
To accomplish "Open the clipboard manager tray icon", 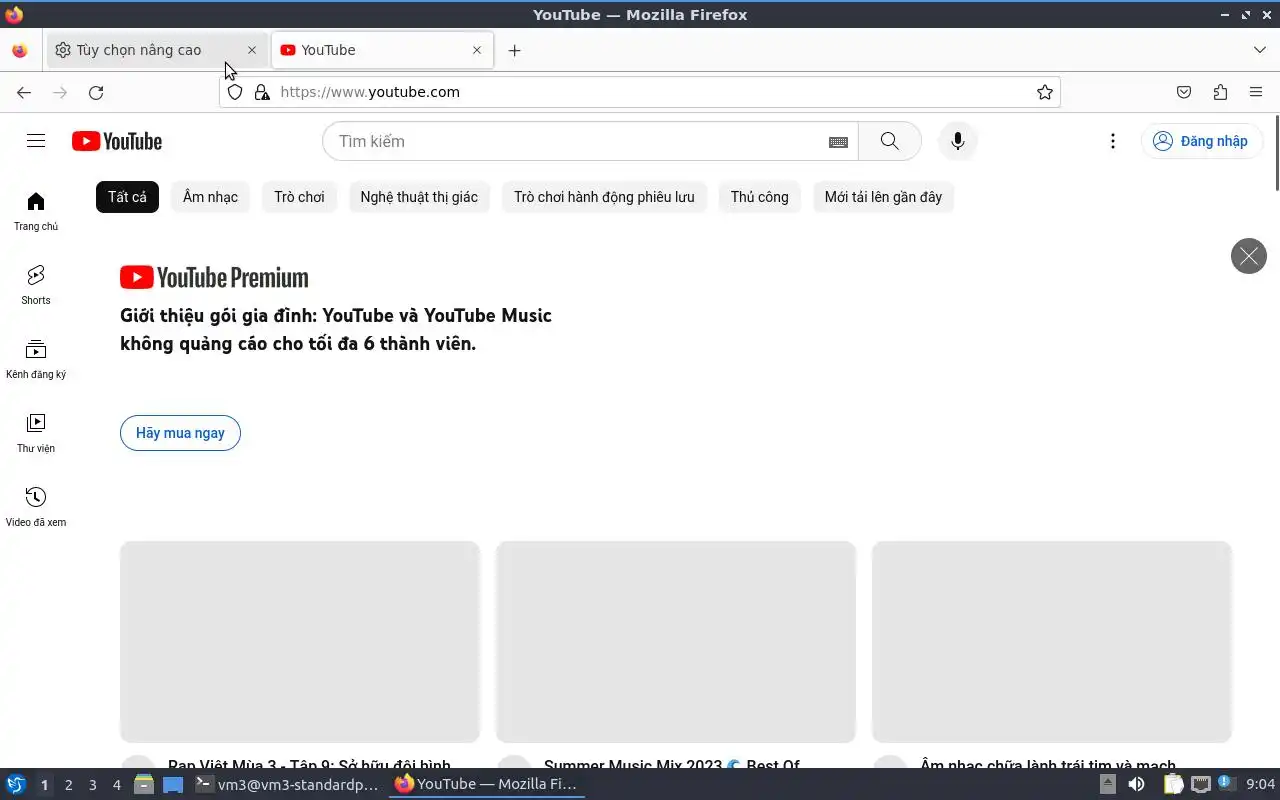I will point(1173,784).
